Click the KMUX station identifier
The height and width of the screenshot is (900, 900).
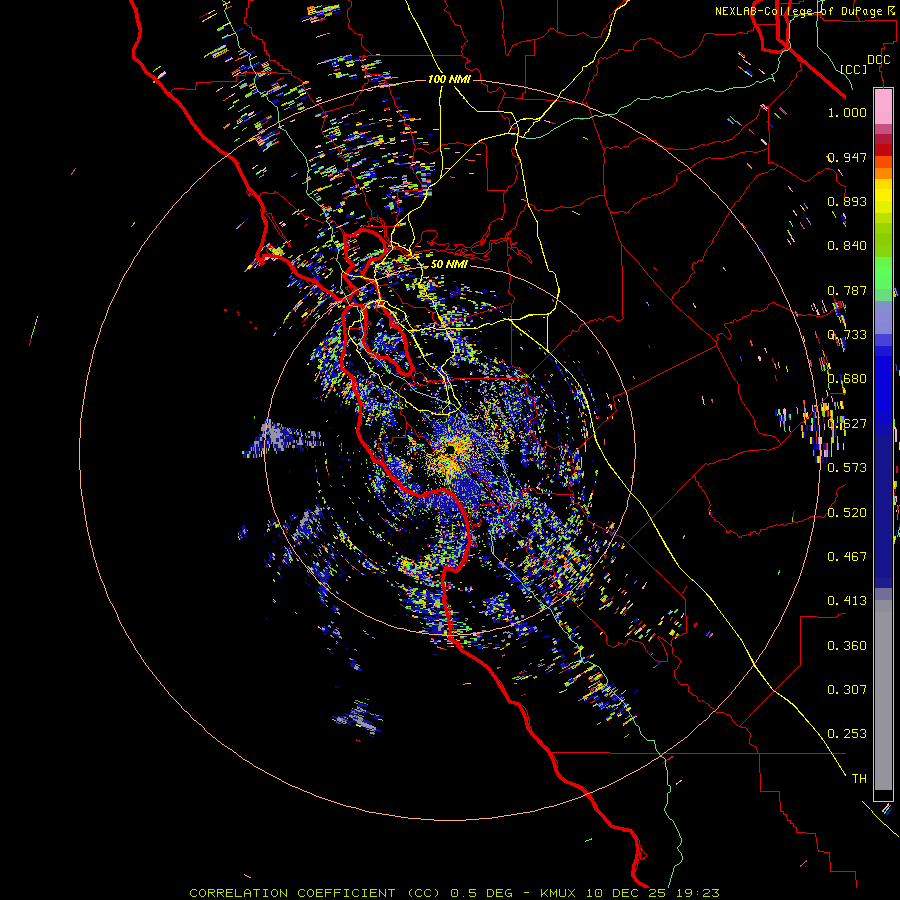click(x=559, y=893)
